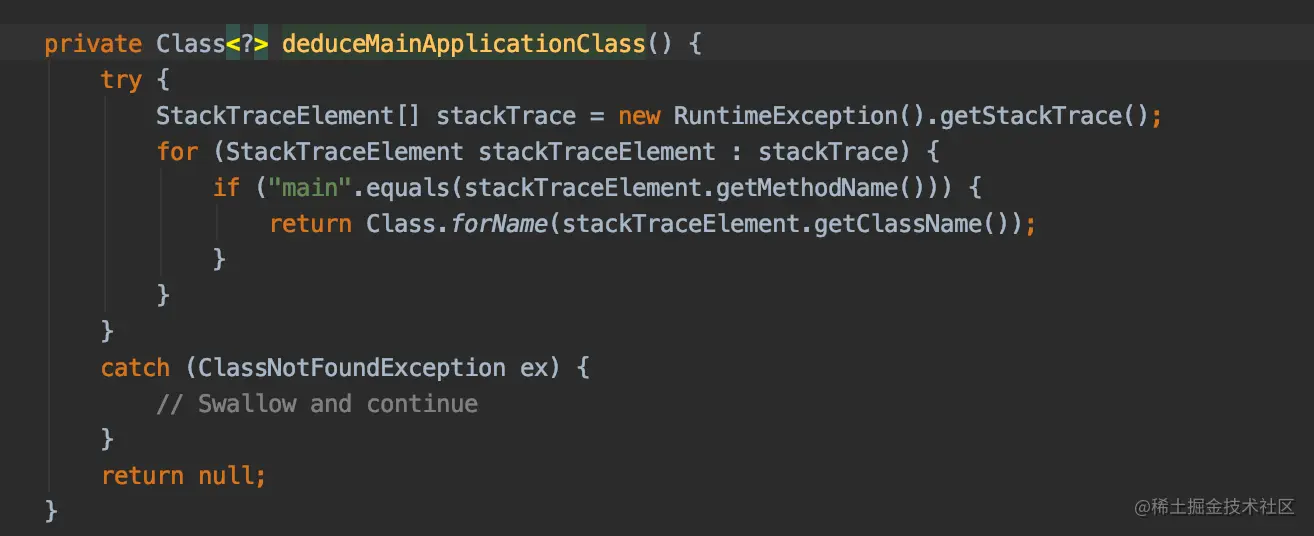Click the stackTraceElement loop variable declaration
1314x536 pixels.
(597, 152)
